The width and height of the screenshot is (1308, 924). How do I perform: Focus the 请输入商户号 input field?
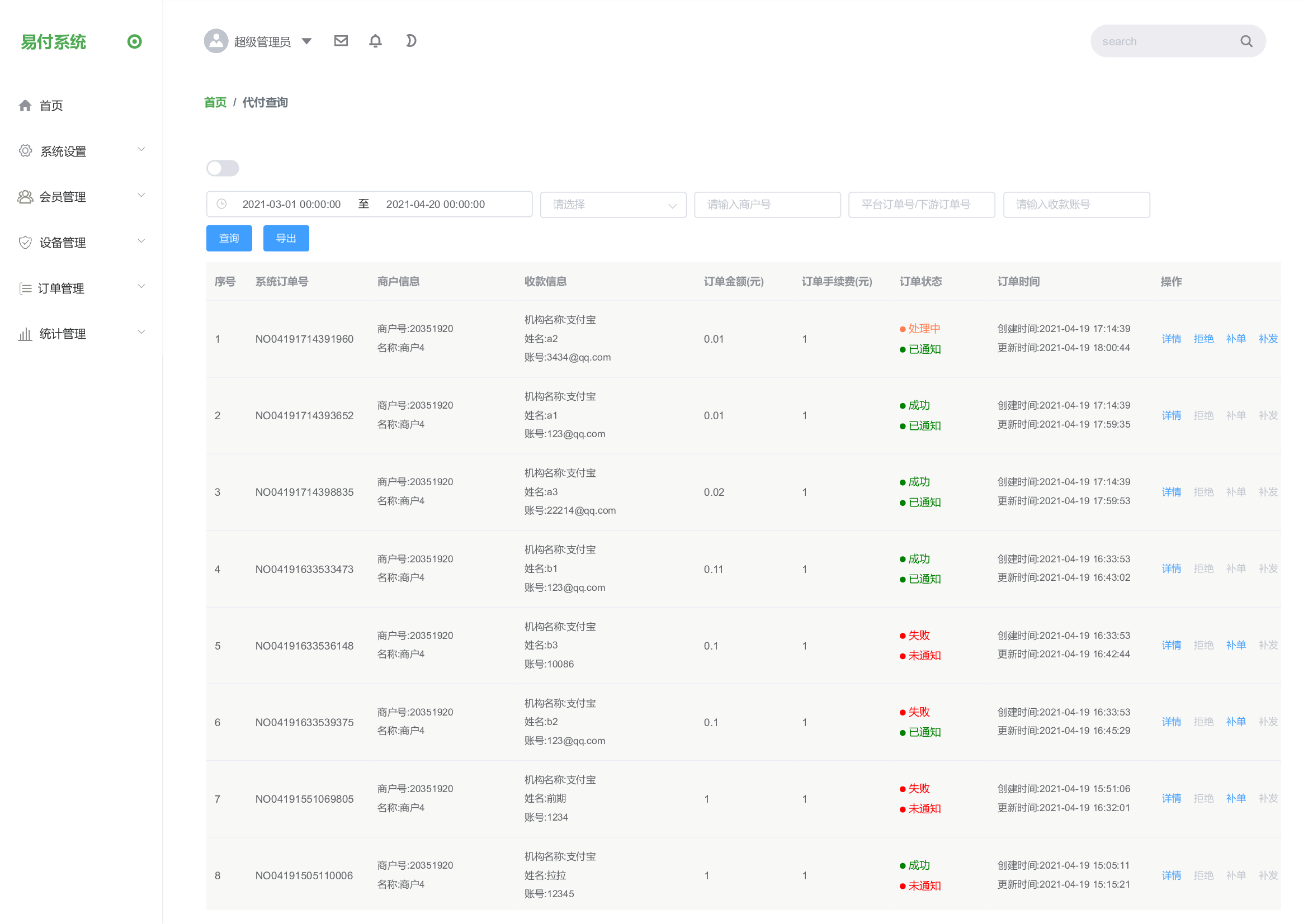coord(767,205)
